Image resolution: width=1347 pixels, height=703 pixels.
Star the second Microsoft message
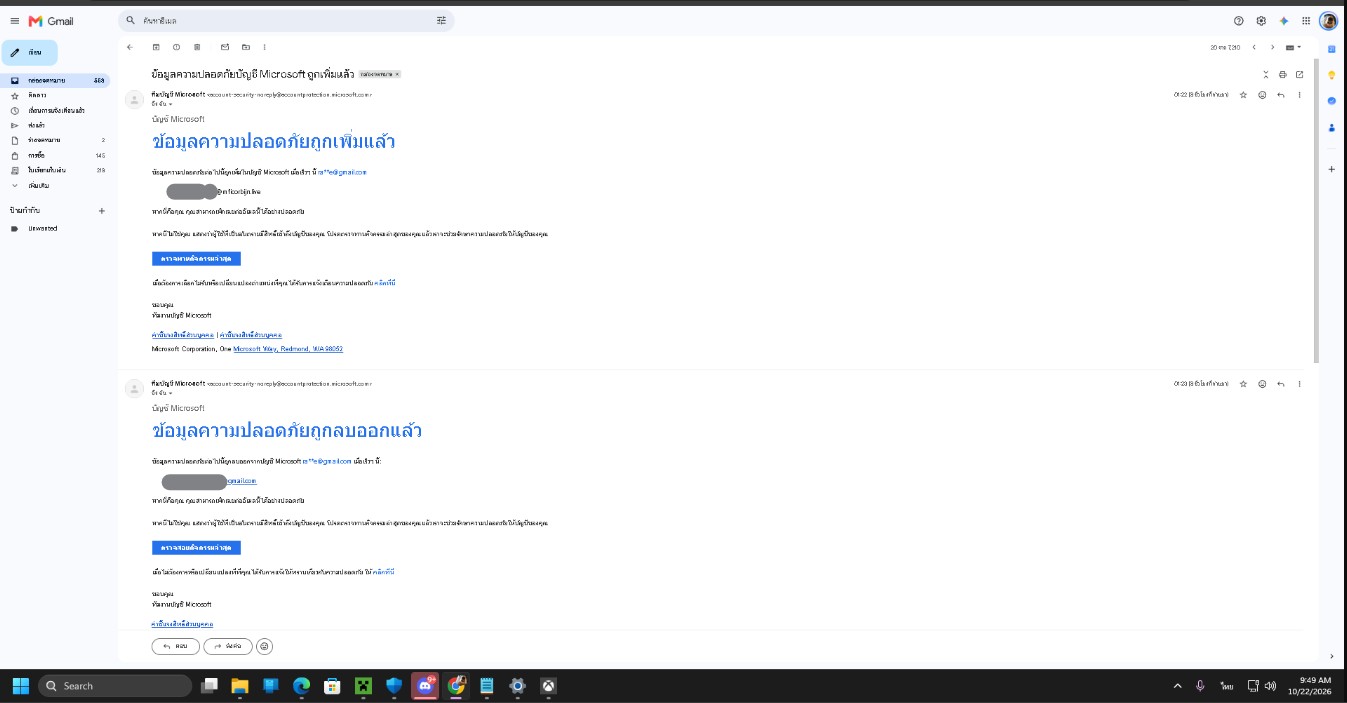(1243, 384)
